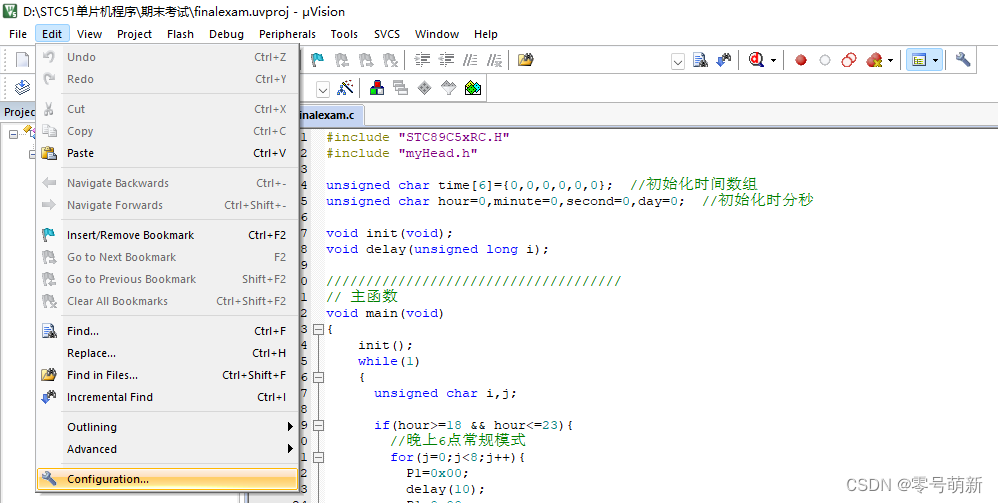Open Options for Target magic wand icon

(345, 89)
